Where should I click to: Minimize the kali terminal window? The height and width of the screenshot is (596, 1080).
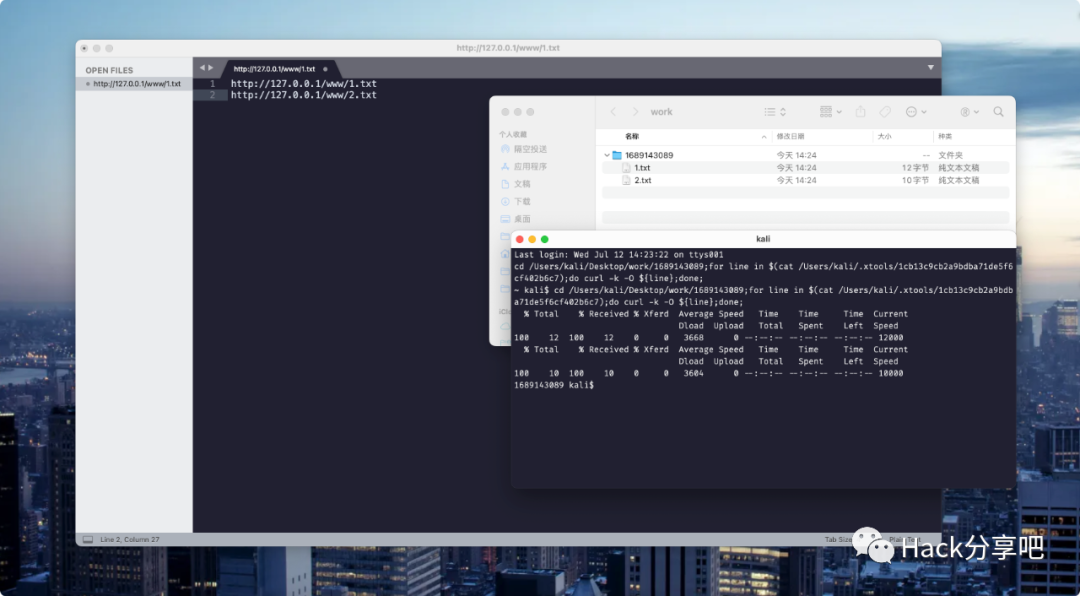[x=532, y=239]
